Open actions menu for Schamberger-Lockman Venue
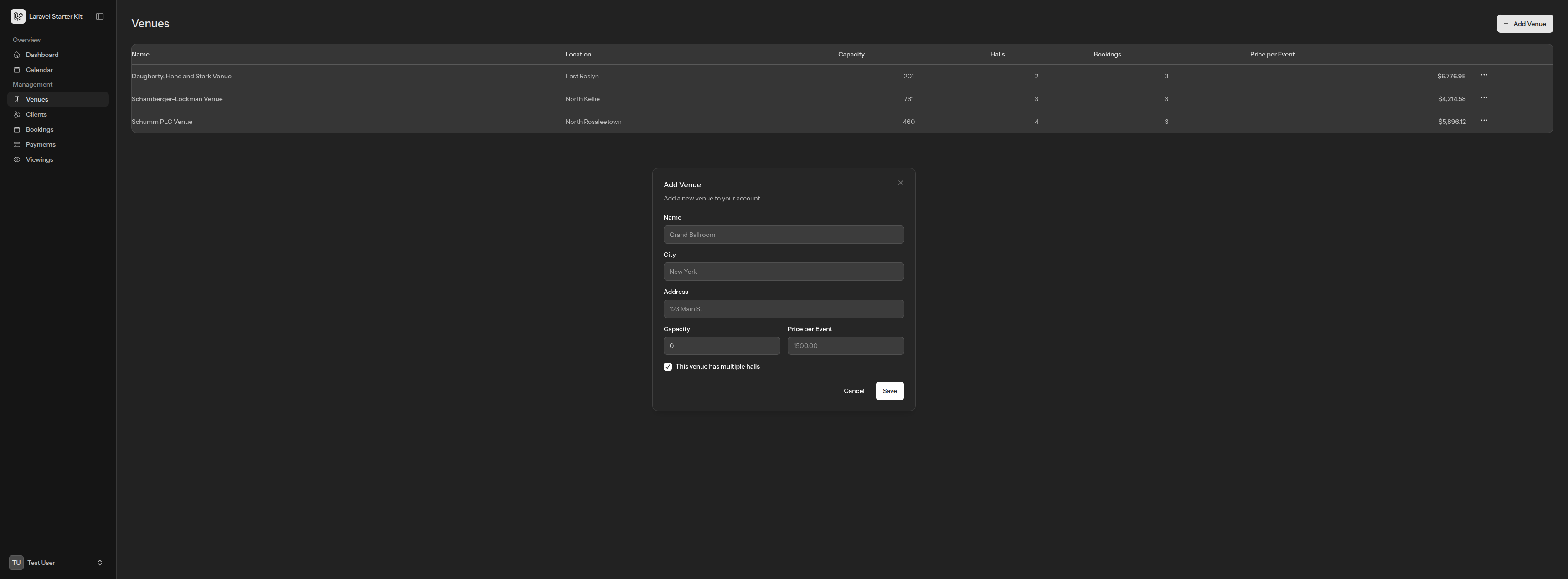The image size is (1568, 579). coord(1483,98)
